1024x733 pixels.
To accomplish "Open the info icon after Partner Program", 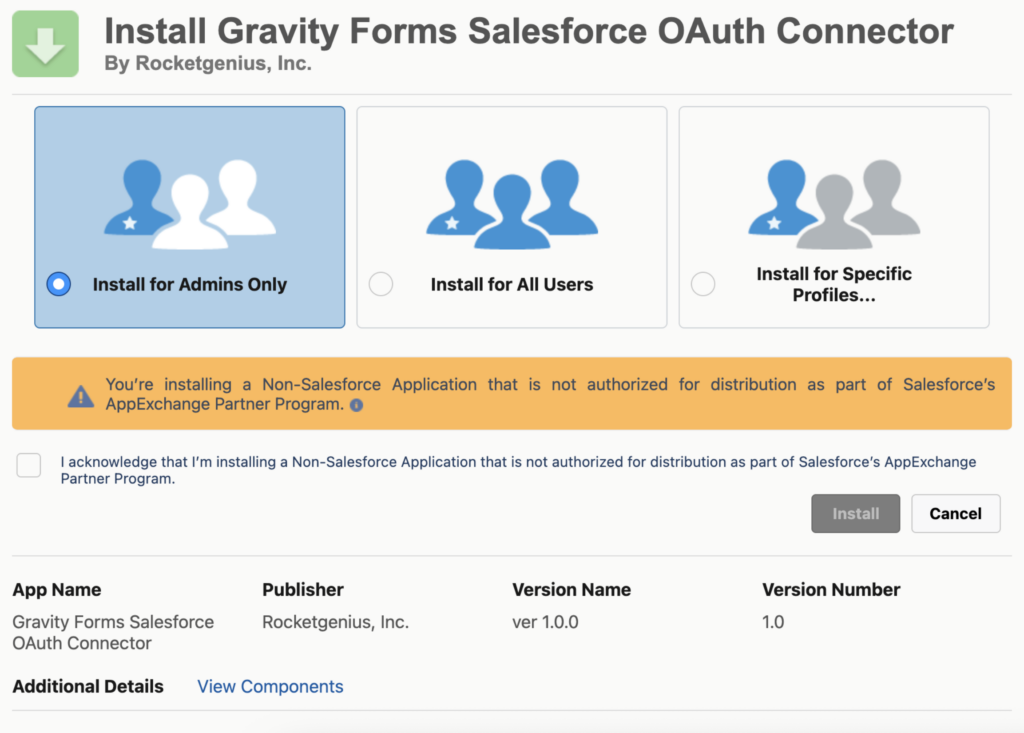I will coord(357,405).
